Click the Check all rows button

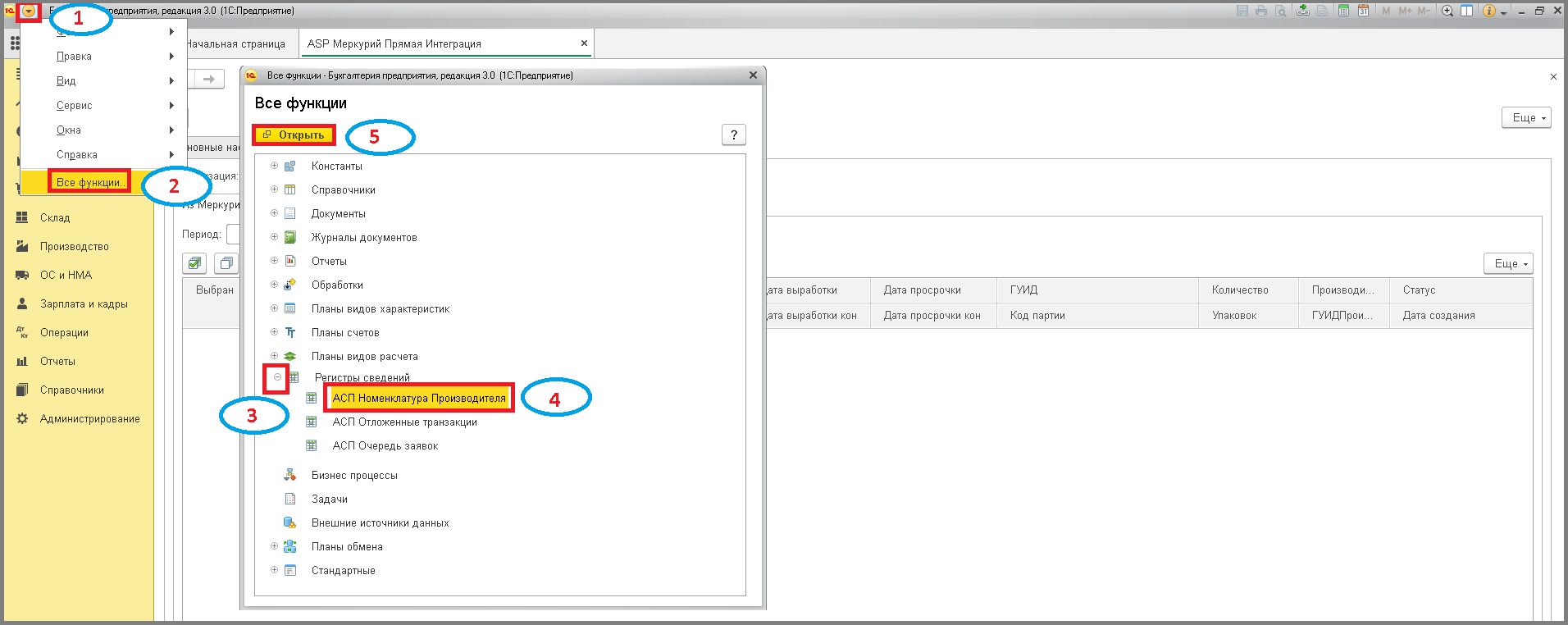(194, 263)
